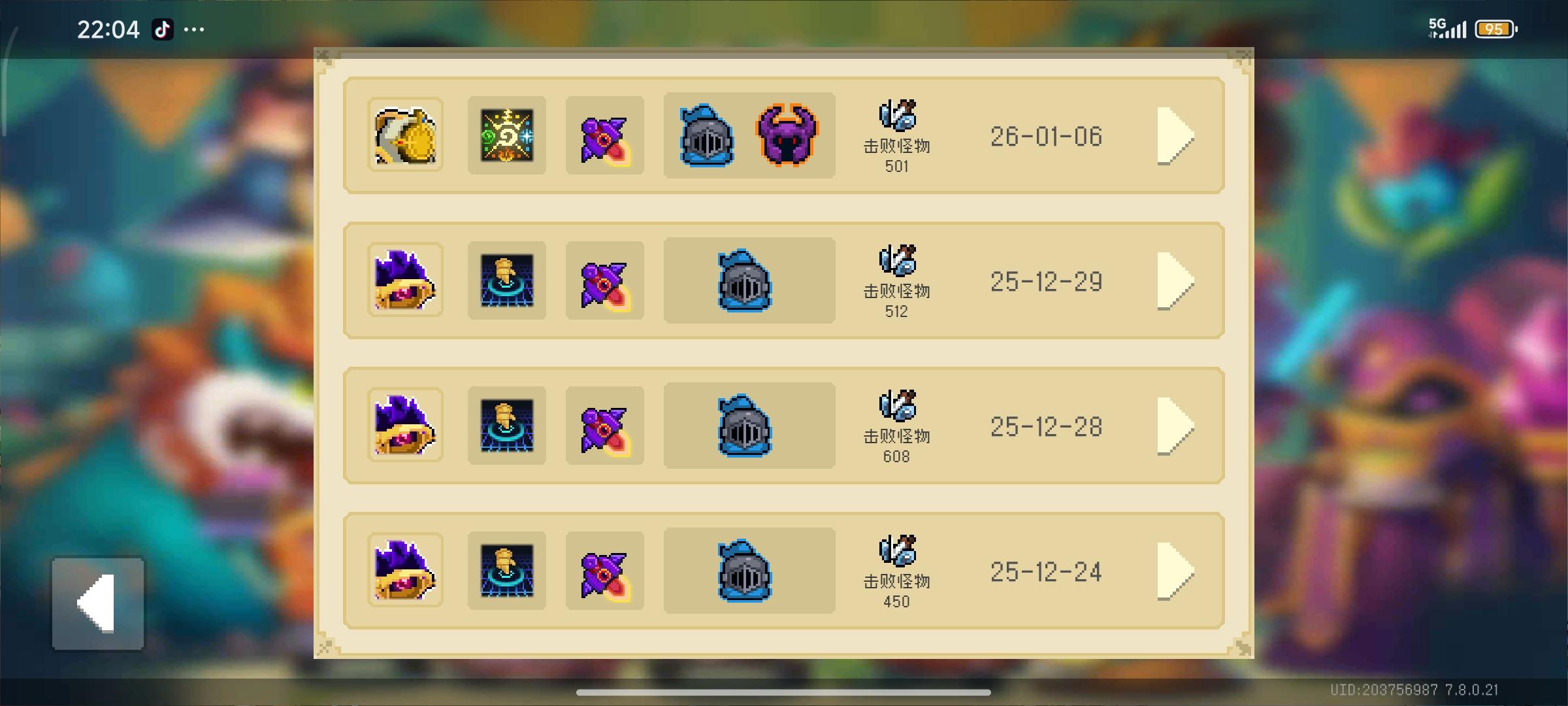Tap the purple rocket icon in 25-12-24 record
The image size is (1568, 706).
point(605,571)
